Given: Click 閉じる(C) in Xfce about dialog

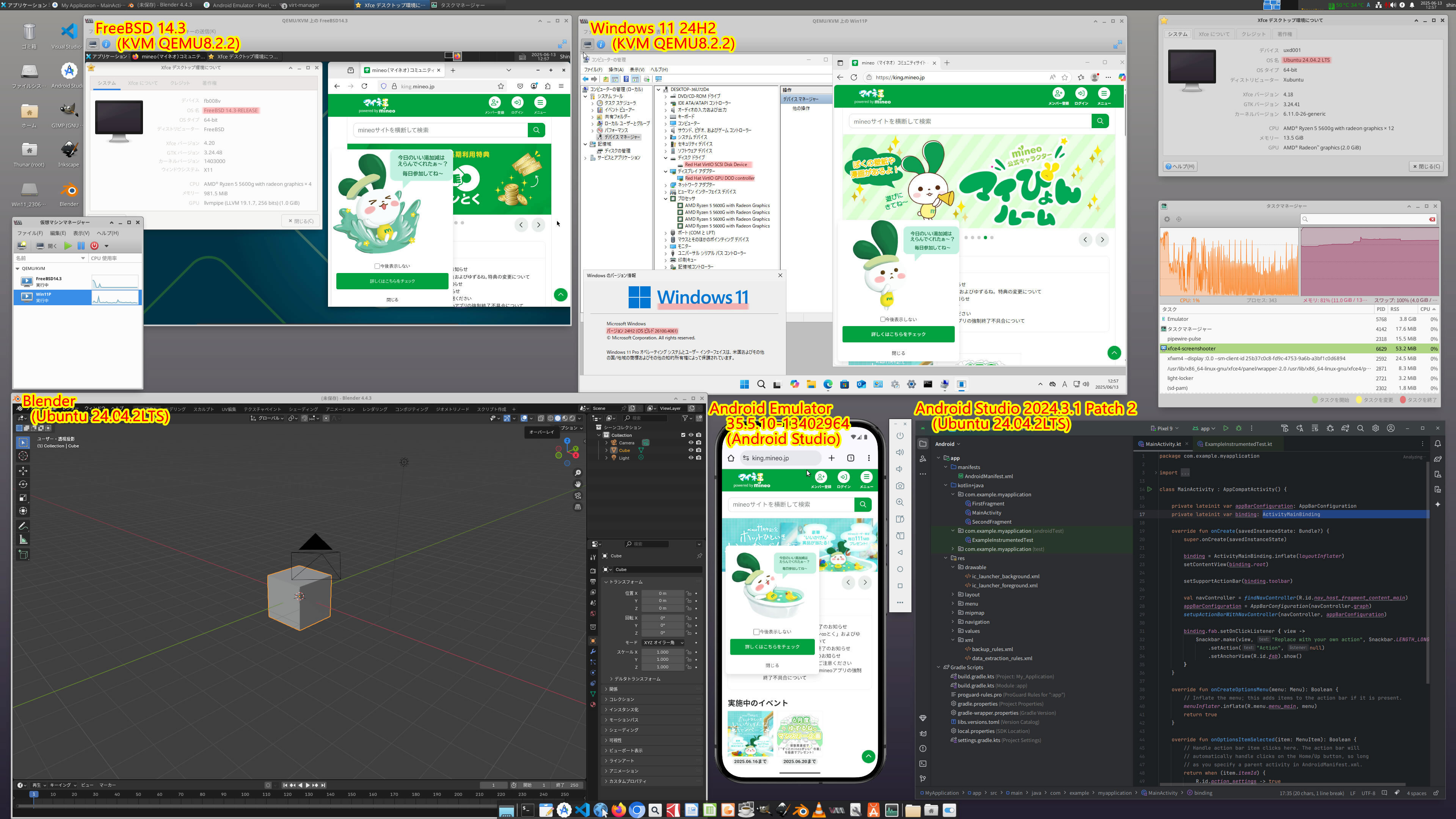Looking at the screenshot, I should 1426,166.
